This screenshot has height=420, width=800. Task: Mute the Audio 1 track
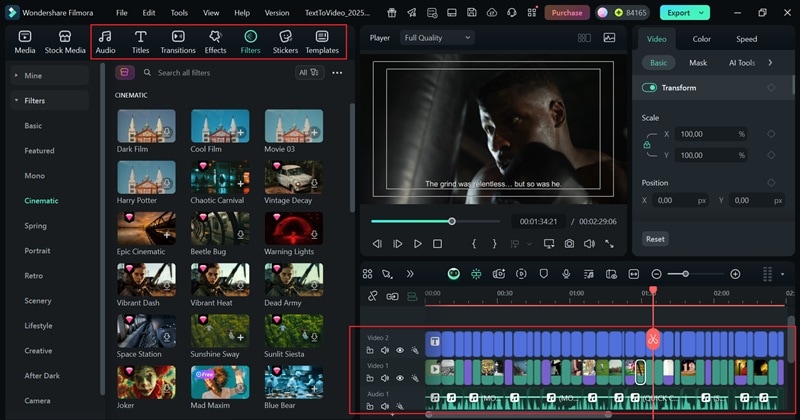(385, 406)
